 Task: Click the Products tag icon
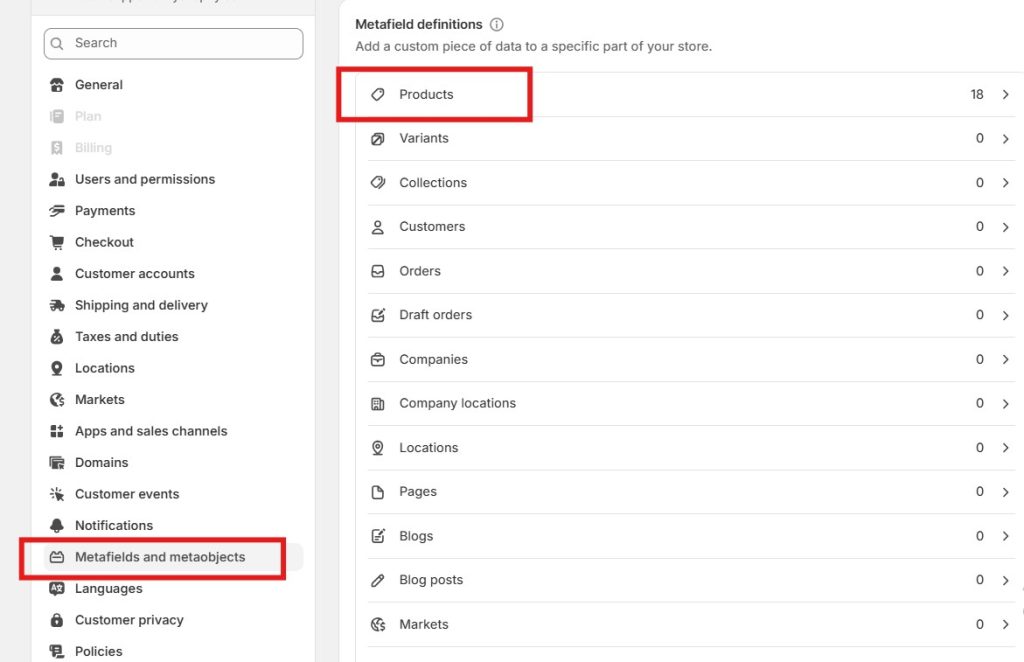[x=377, y=94]
